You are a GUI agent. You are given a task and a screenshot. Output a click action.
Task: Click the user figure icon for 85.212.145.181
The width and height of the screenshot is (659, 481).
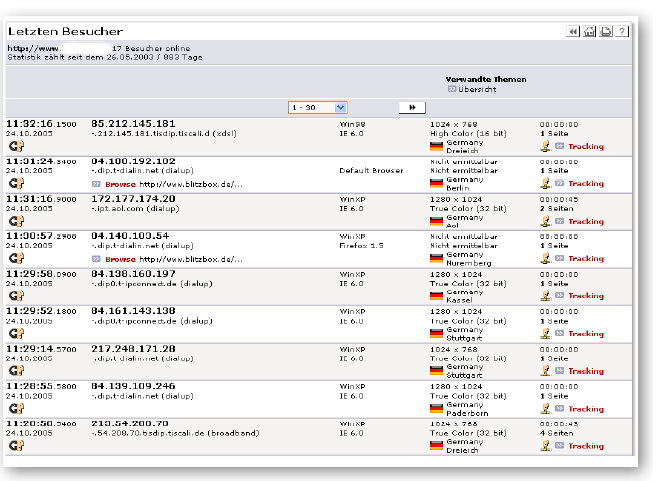point(545,146)
